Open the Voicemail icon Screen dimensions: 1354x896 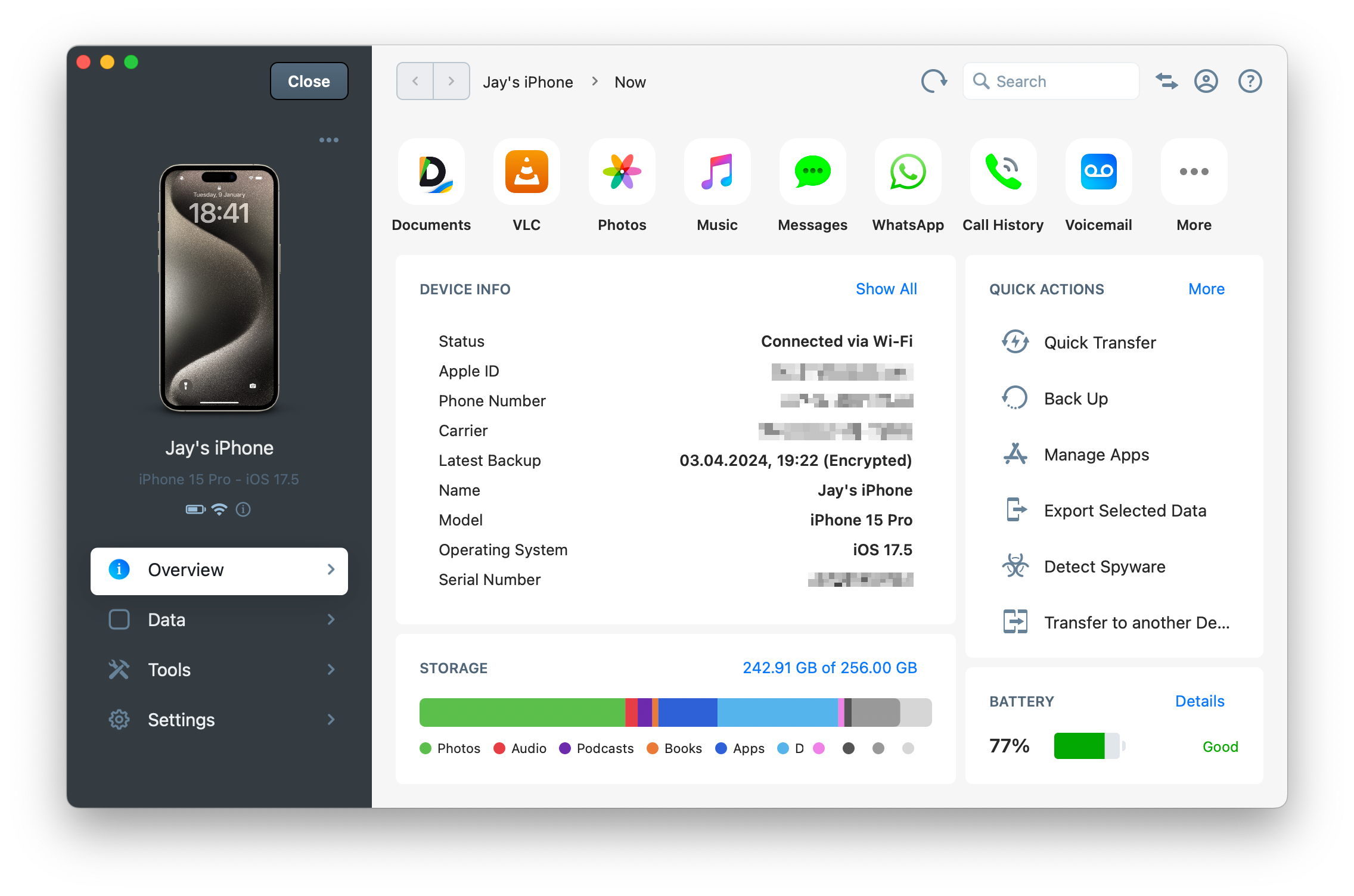coord(1099,172)
